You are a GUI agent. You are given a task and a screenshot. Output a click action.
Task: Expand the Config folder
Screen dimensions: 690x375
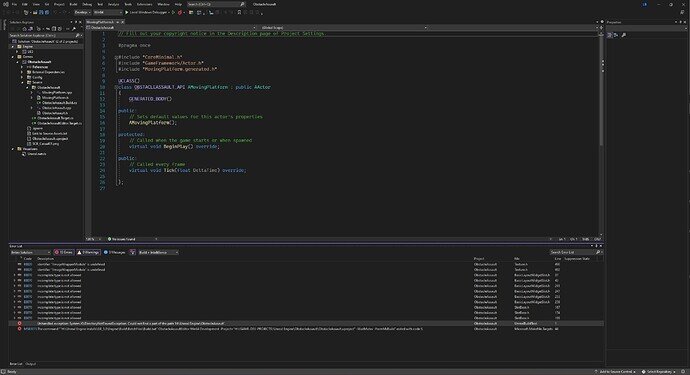(22, 77)
